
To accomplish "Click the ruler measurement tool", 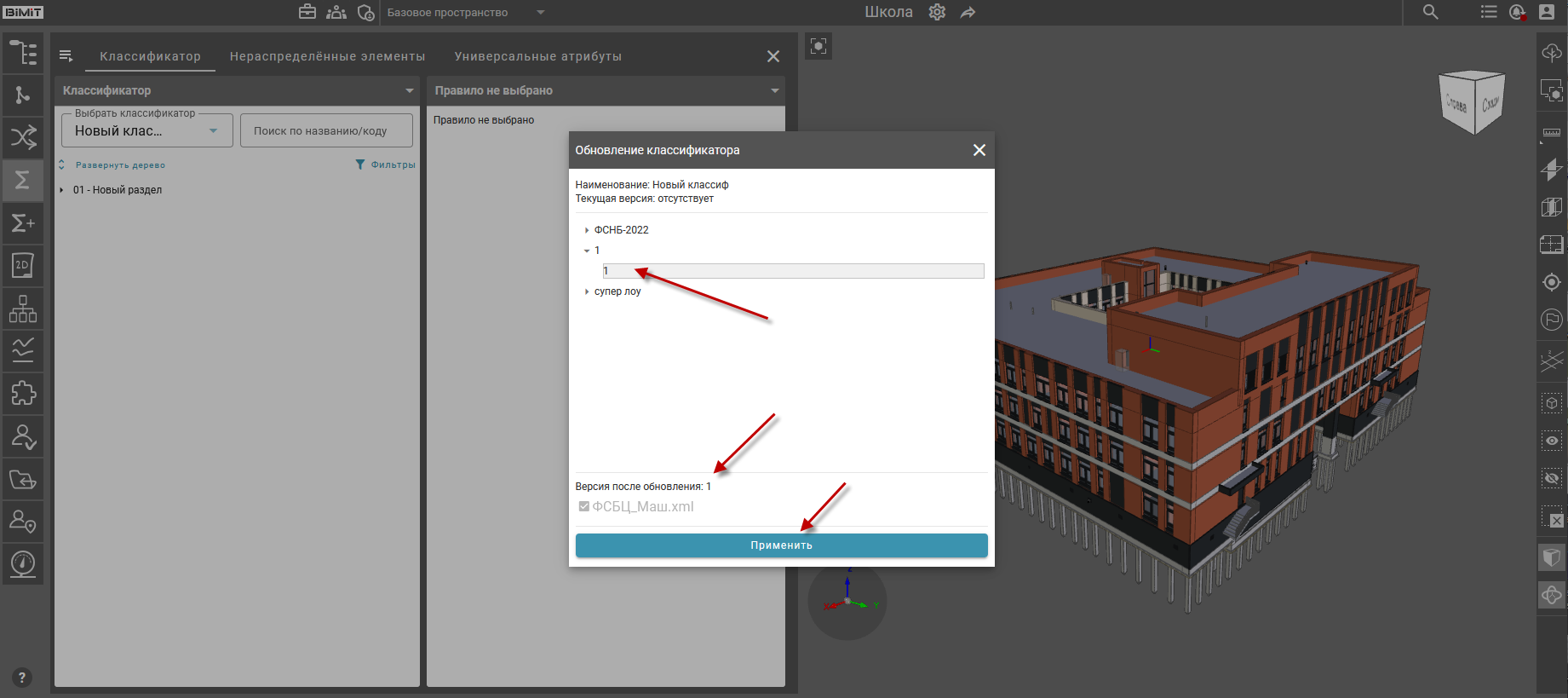I will (1551, 133).
